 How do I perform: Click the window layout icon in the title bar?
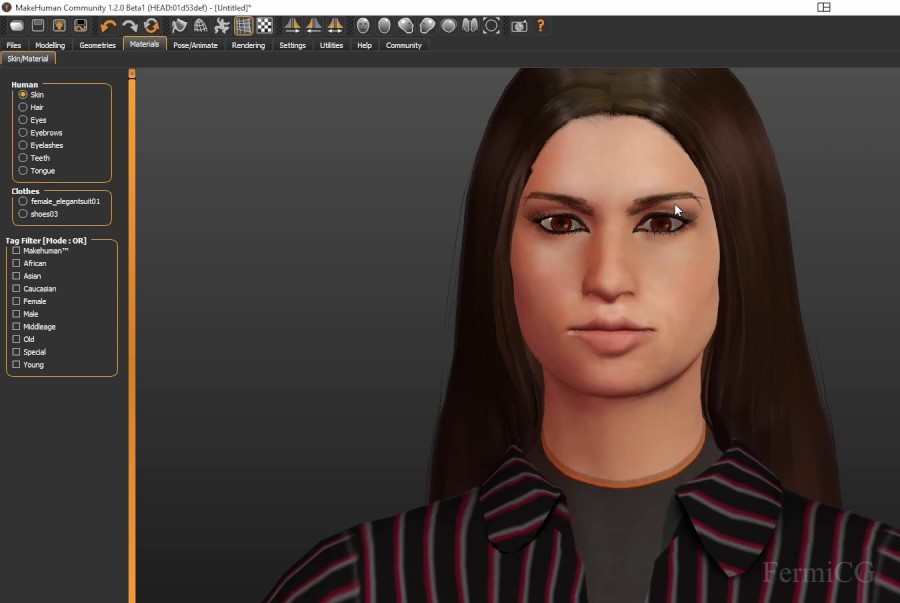824,7
